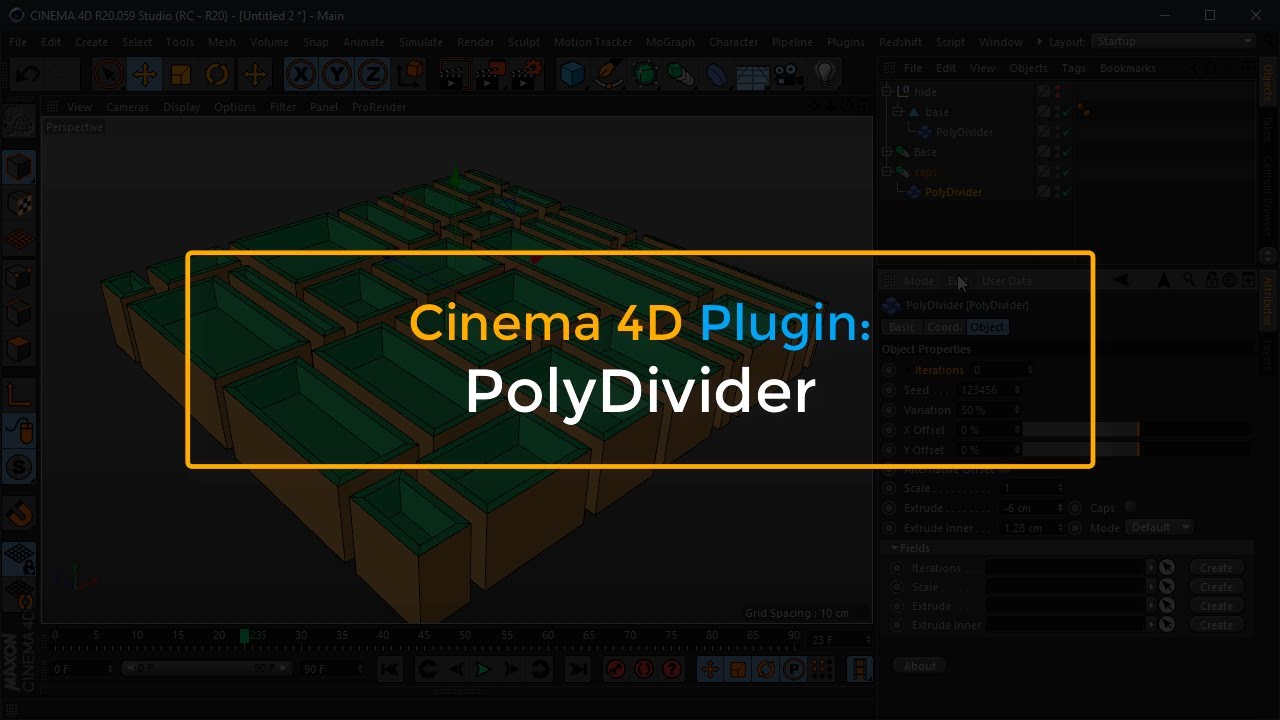Expand the capital Base object

tap(887, 152)
